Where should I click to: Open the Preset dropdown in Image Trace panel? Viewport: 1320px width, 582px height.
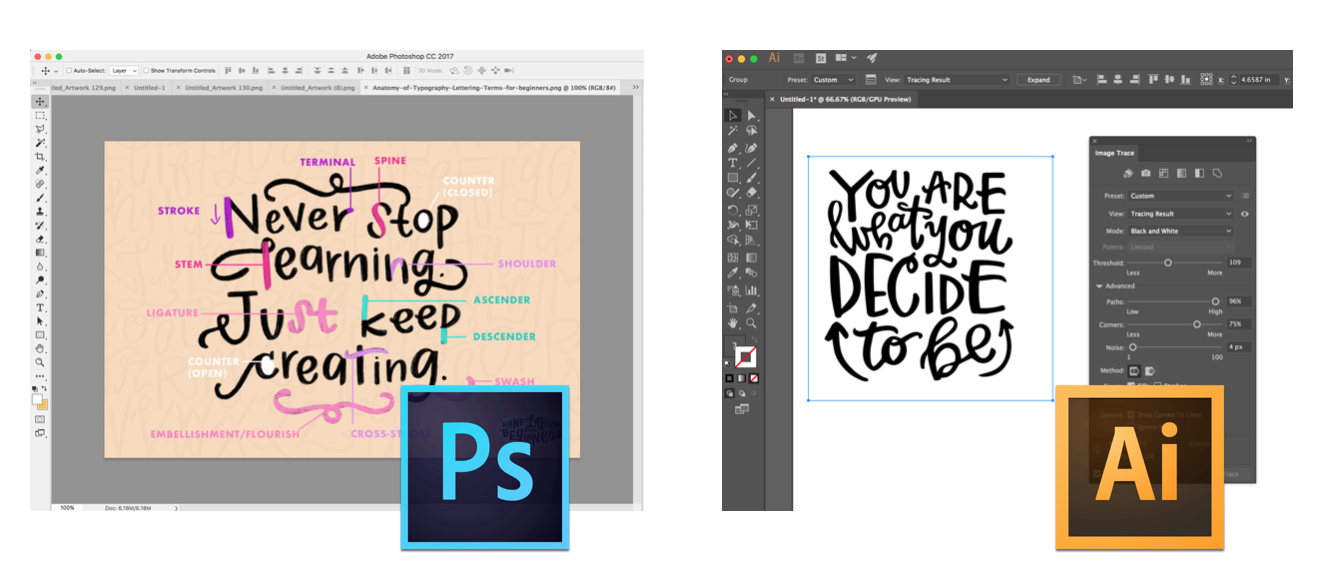[x=1181, y=196]
